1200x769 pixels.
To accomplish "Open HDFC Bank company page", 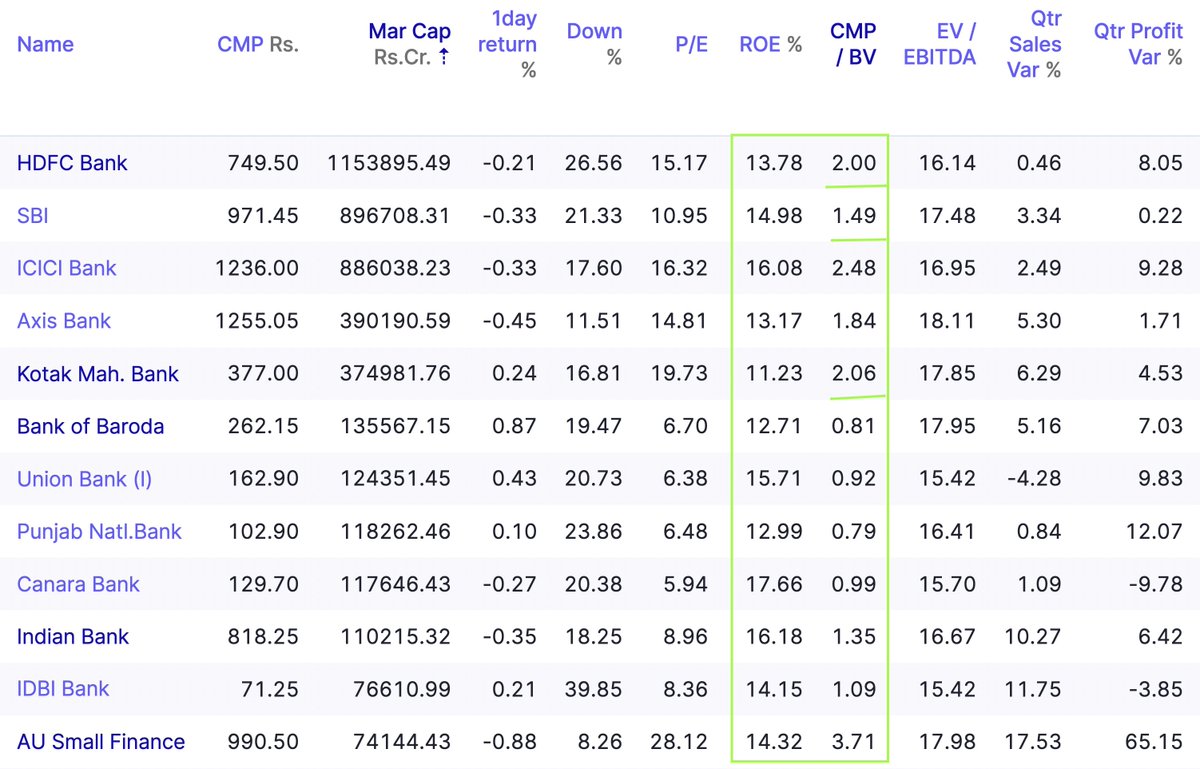I will click(x=72, y=163).
